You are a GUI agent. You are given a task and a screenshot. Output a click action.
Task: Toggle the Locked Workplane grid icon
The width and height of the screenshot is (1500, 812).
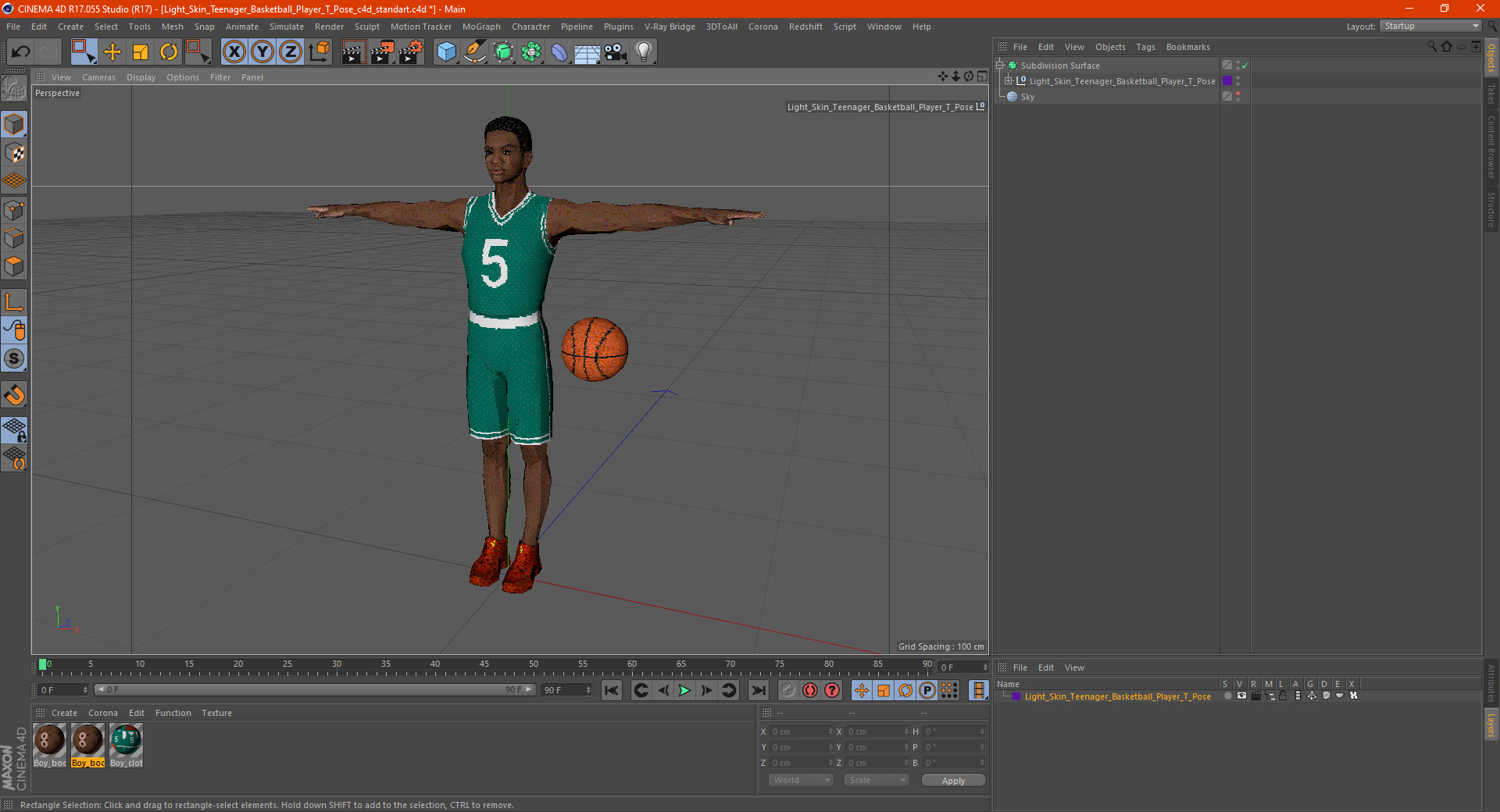(14, 430)
